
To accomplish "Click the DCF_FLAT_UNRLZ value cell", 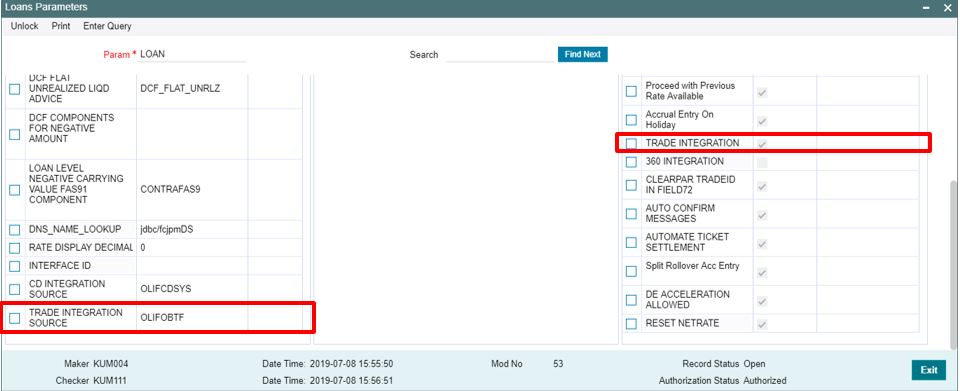I will coord(192,89).
